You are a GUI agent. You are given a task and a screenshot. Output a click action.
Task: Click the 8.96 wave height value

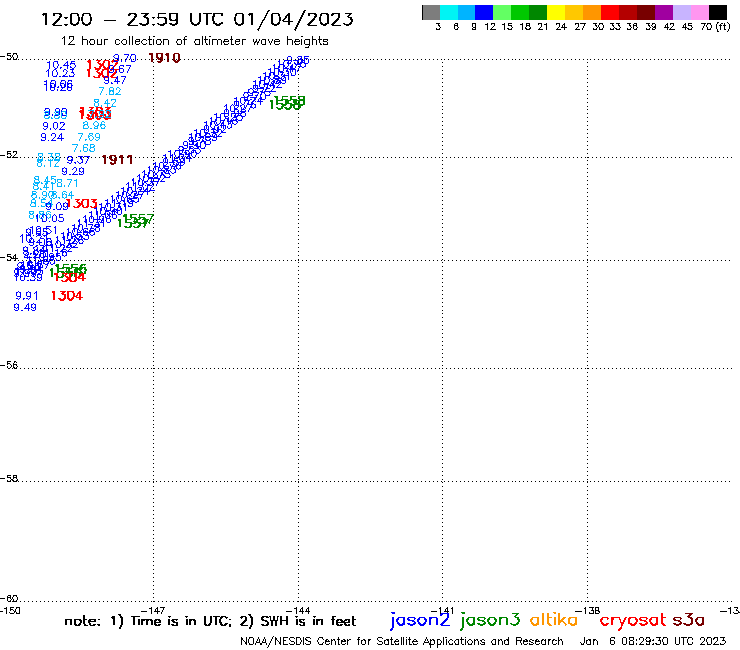coord(94,126)
